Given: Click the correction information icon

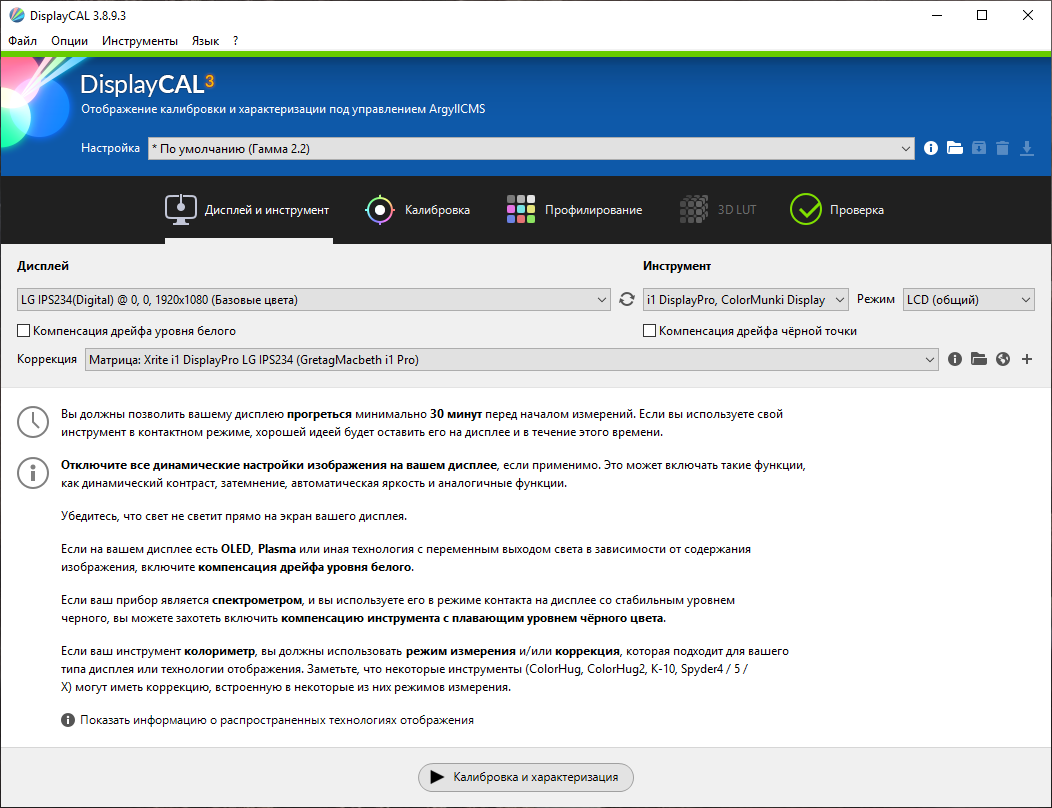Looking at the screenshot, I should tap(955, 359).
